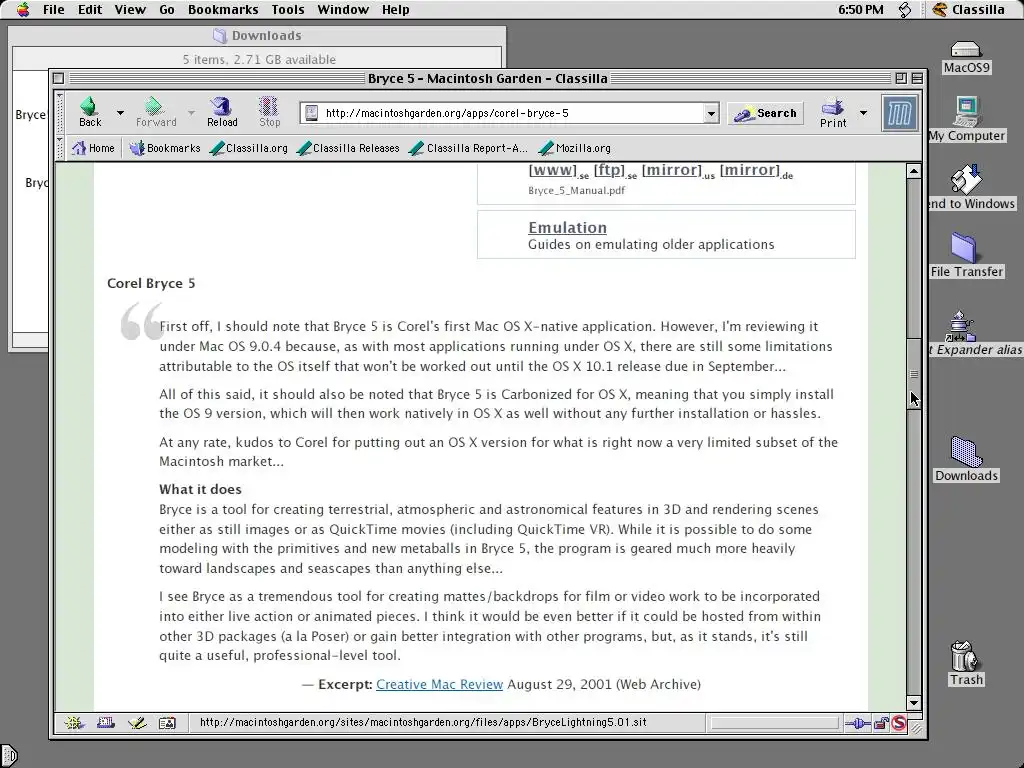Open the Composer component icon in status bar
1024x768 pixels.
(136, 722)
